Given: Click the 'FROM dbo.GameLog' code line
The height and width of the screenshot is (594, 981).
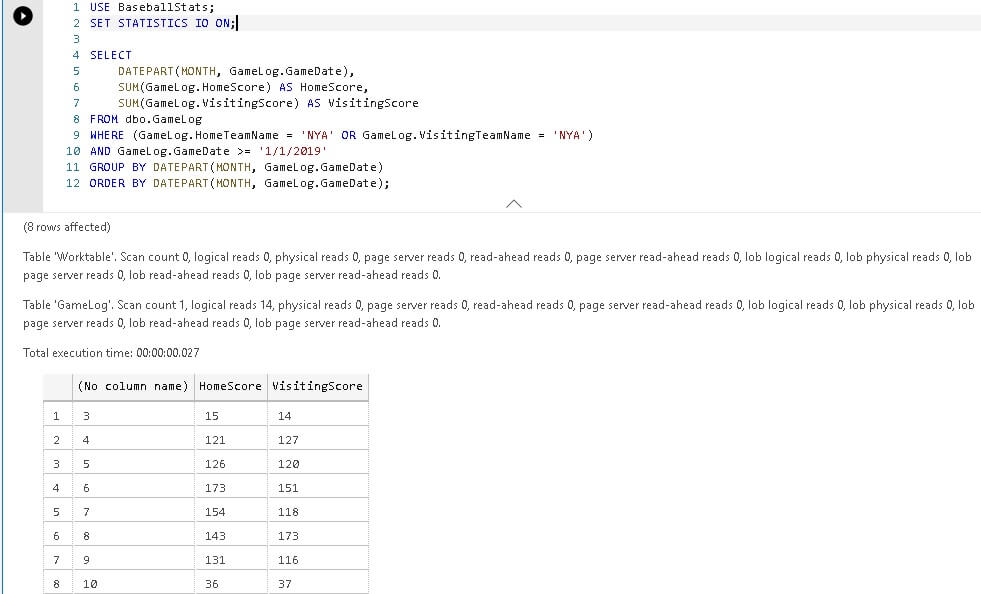Looking at the screenshot, I should pos(146,119).
